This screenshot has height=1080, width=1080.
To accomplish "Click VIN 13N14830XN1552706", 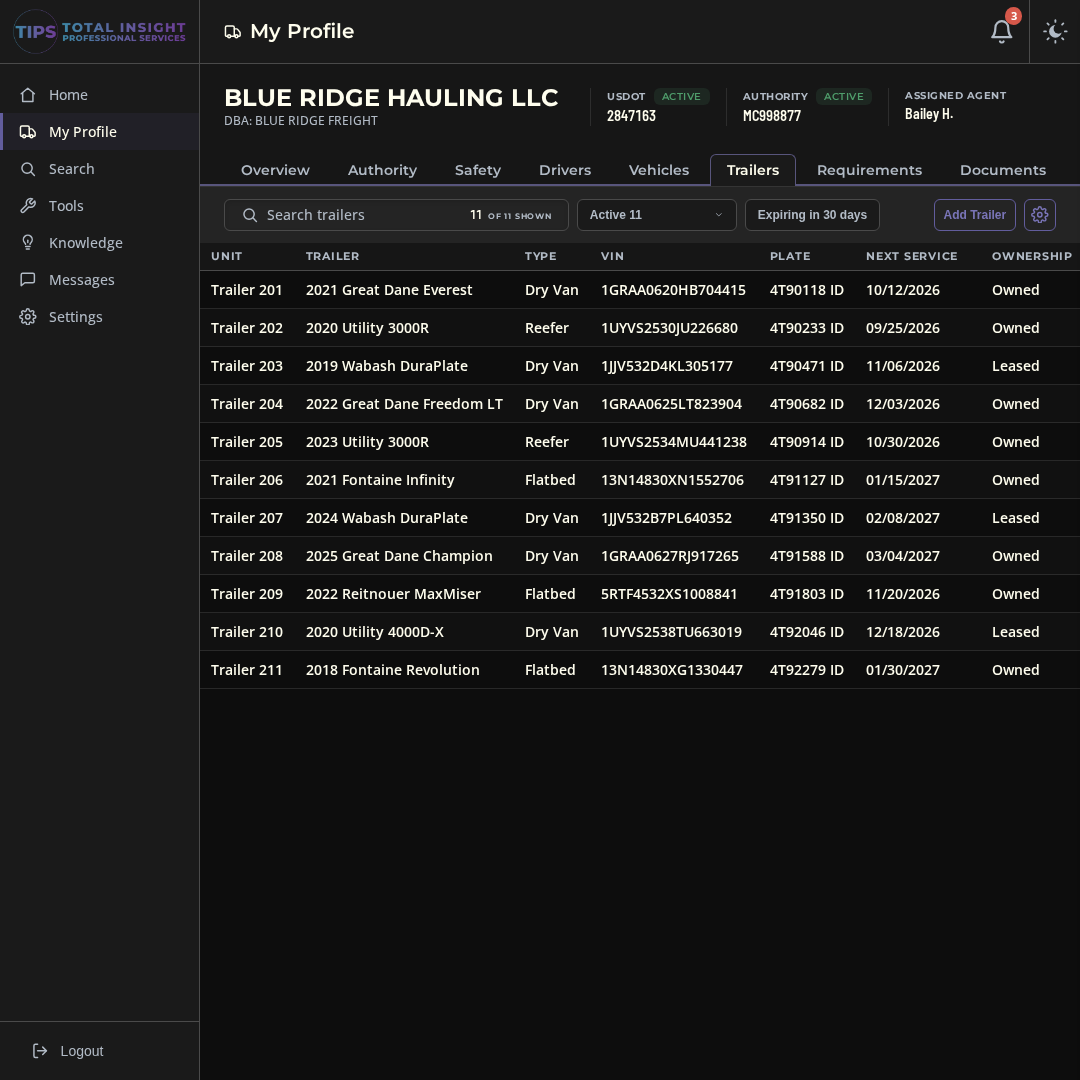I will (x=672, y=480).
